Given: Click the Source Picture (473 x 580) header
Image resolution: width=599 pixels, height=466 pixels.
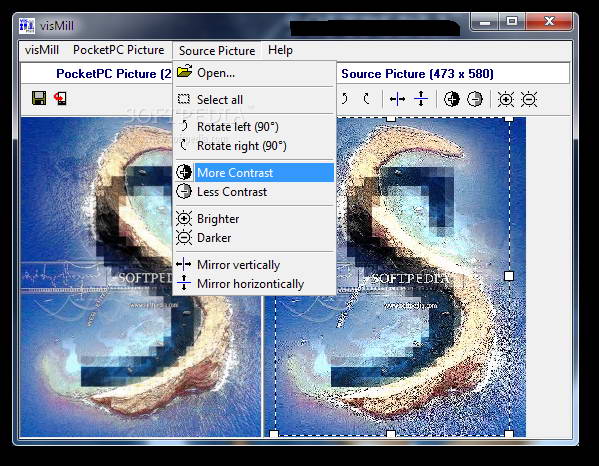Looking at the screenshot, I should (417, 74).
